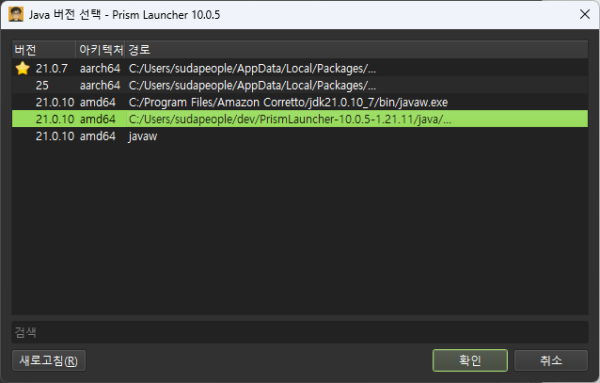The image size is (600, 383).
Task: Click 21.0.10 in the Amazon Corretto row
Action: [55, 102]
